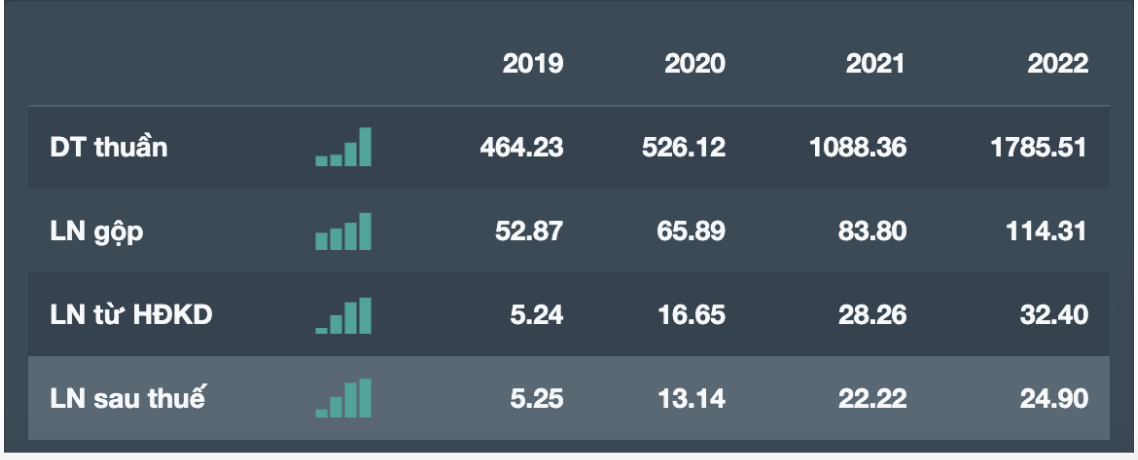1138x460 pixels.
Task: Select the 2021 column header
Action: tap(875, 64)
